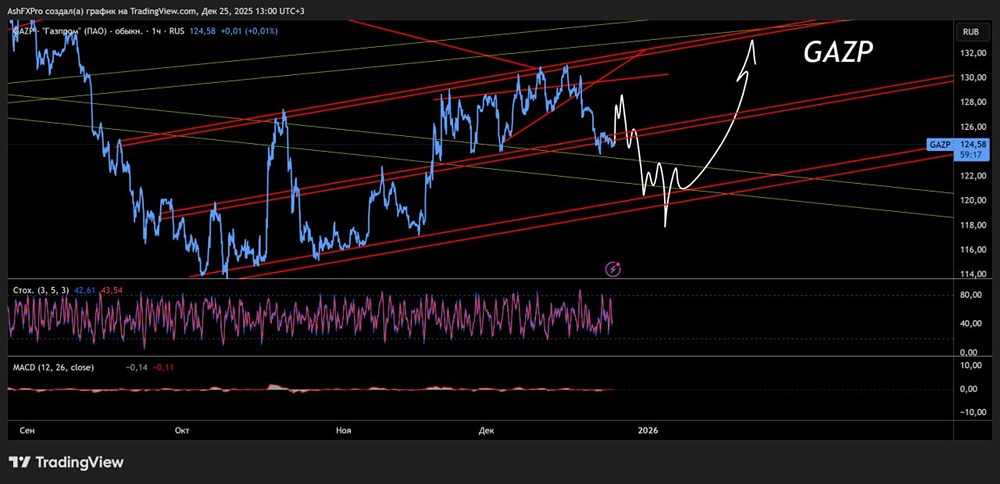This screenshot has height=484, width=1000.
Task: Click the 43,54 stochastic value
Action: tap(112, 290)
